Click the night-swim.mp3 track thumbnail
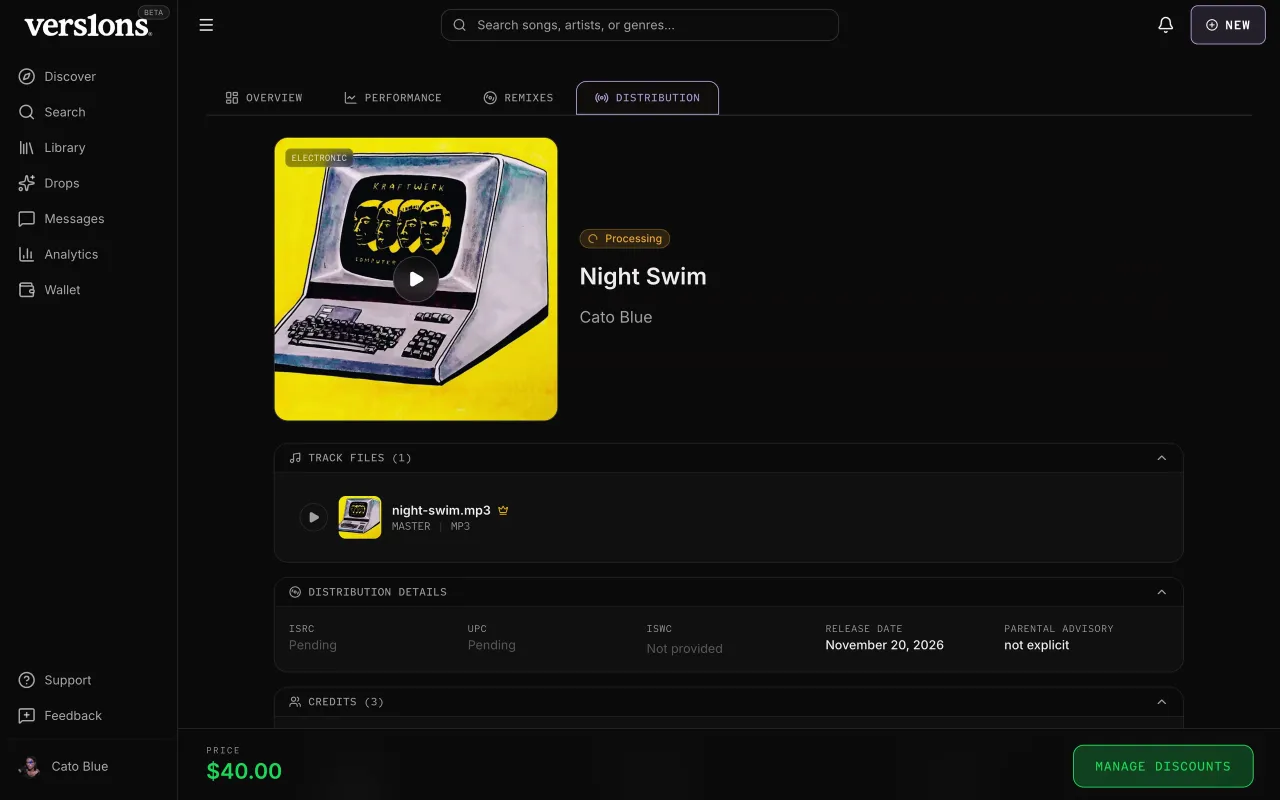The image size is (1280, 800). click(x=360, y=518)
